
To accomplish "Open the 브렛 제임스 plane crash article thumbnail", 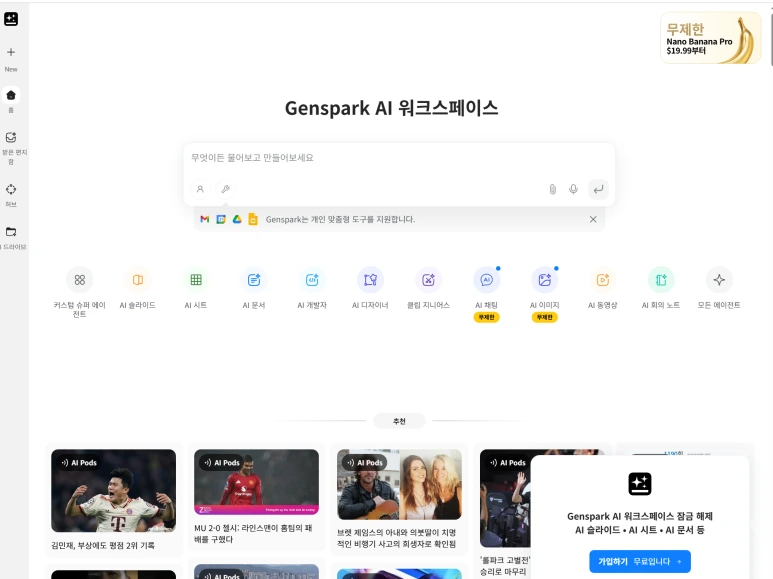I will coord(399,484).
